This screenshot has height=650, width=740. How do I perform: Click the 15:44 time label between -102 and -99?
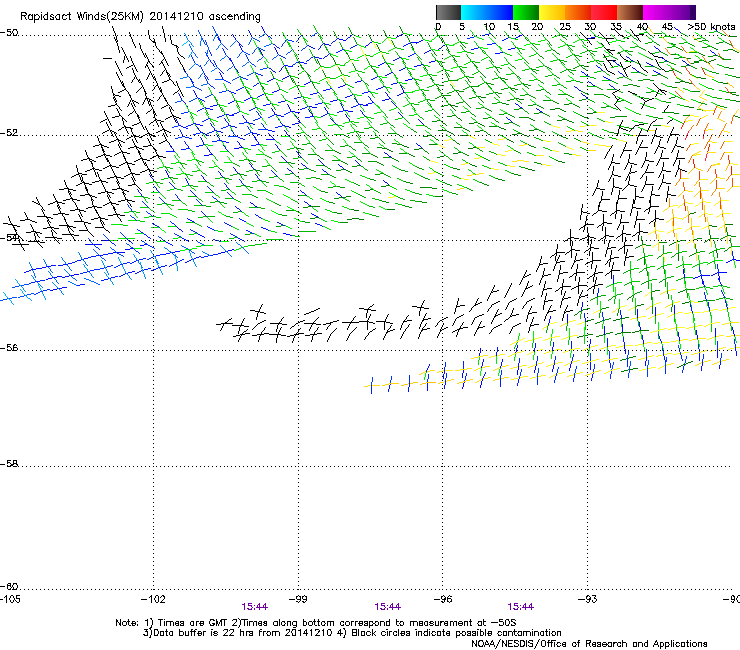tap(254, 607)
